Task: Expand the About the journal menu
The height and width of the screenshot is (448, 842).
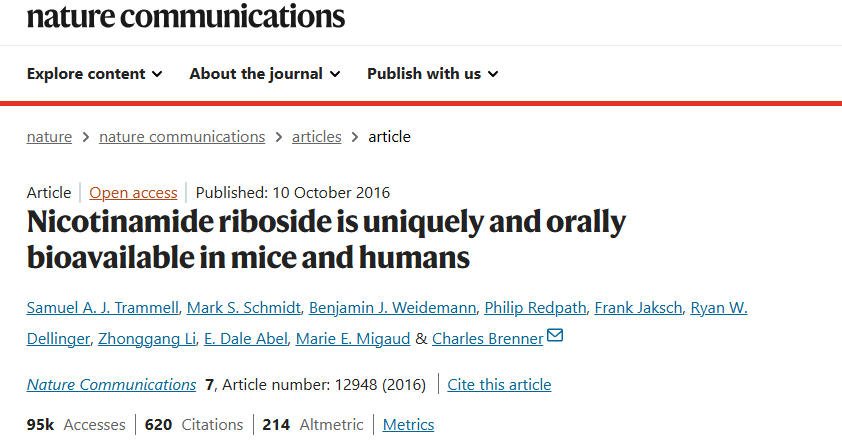Action: pos(265,74)
